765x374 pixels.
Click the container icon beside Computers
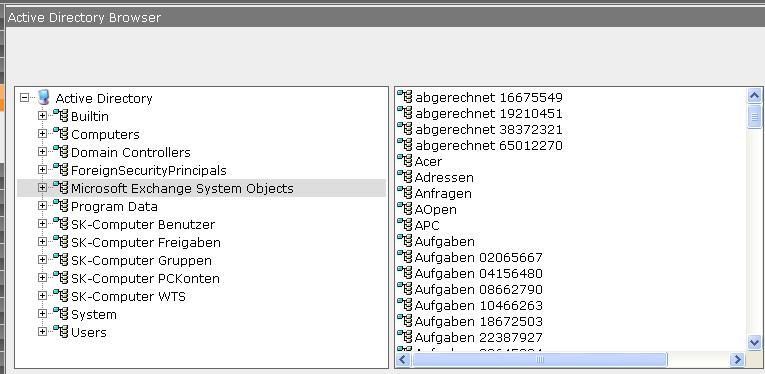[x=60, y=134]
